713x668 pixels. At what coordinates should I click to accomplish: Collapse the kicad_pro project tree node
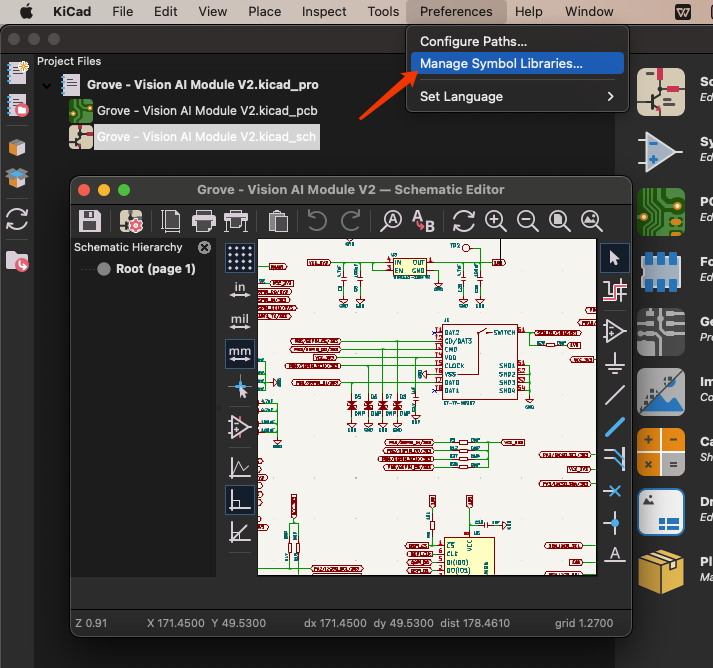tap(46, 85)
